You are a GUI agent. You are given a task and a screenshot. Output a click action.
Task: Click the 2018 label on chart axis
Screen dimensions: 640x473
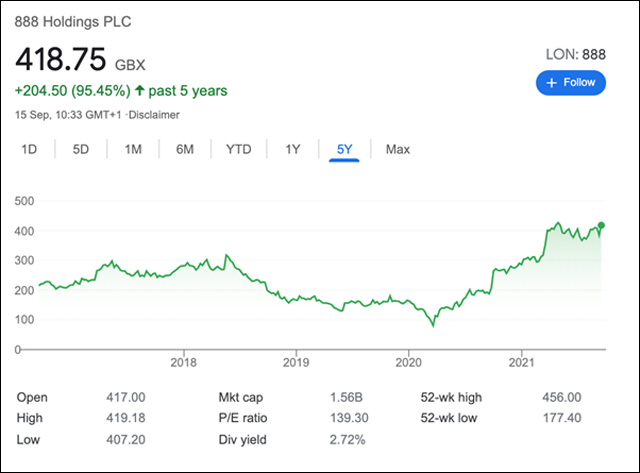click(x=183, y=361)
